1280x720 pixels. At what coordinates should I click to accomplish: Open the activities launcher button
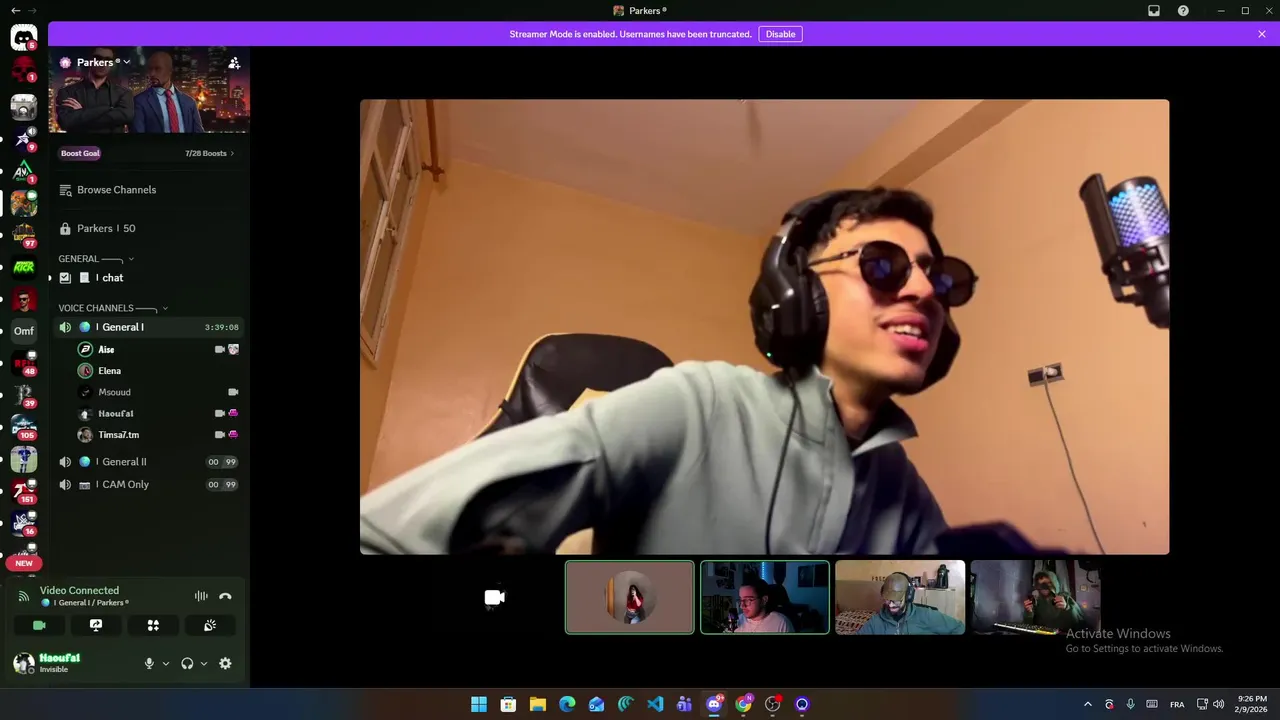pos(153,625)
